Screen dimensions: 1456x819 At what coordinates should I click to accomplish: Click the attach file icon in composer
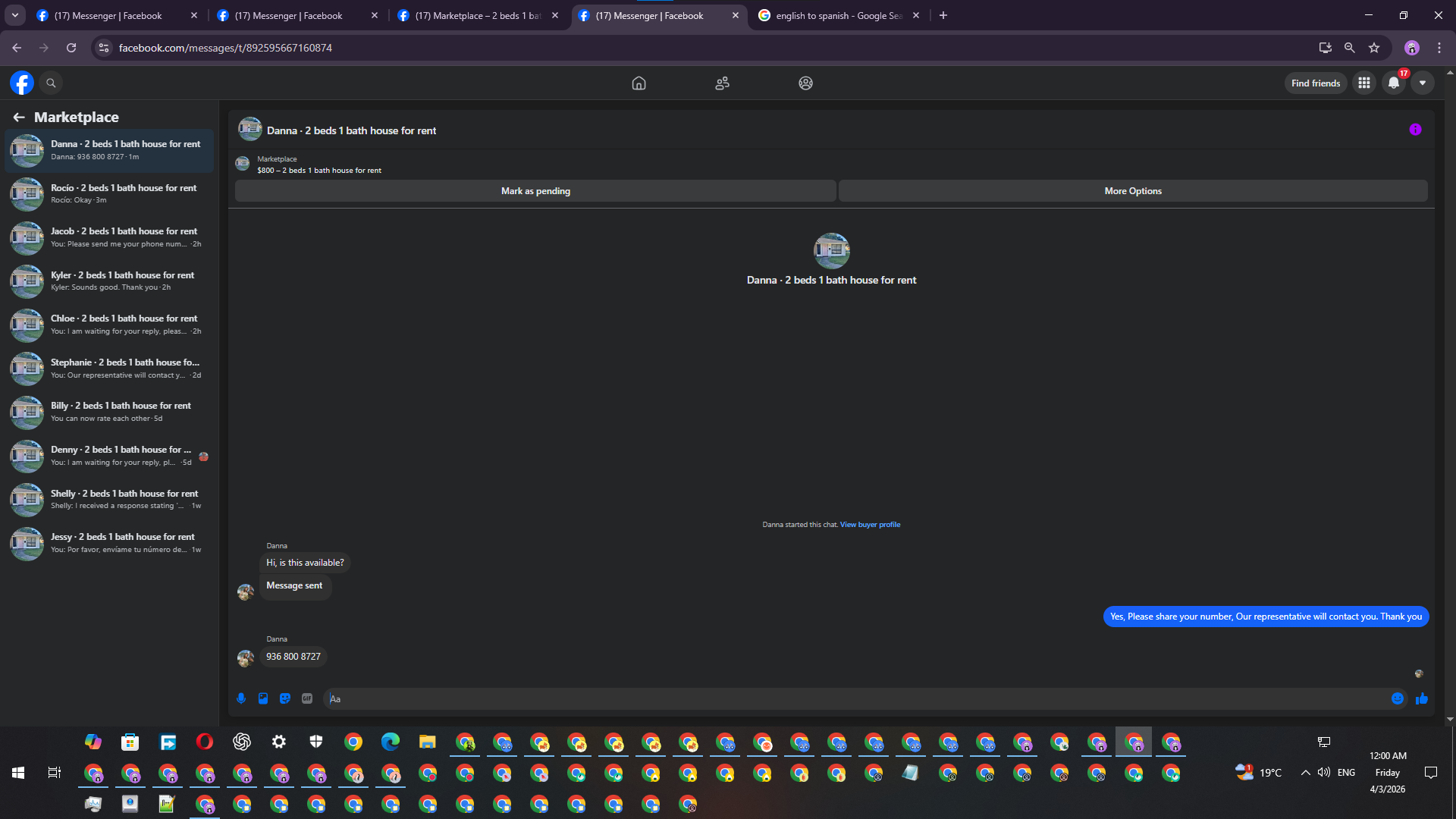[x=263, y=698]
